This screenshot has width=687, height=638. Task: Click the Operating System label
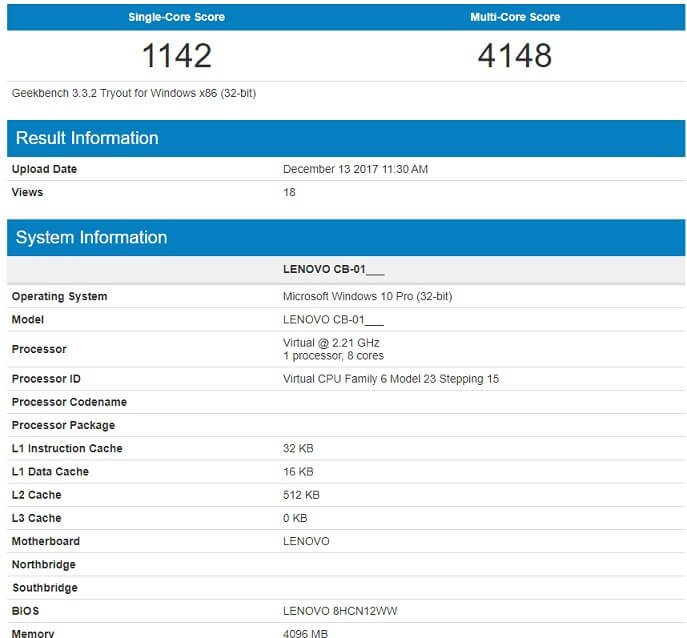[x=60, y=297]
